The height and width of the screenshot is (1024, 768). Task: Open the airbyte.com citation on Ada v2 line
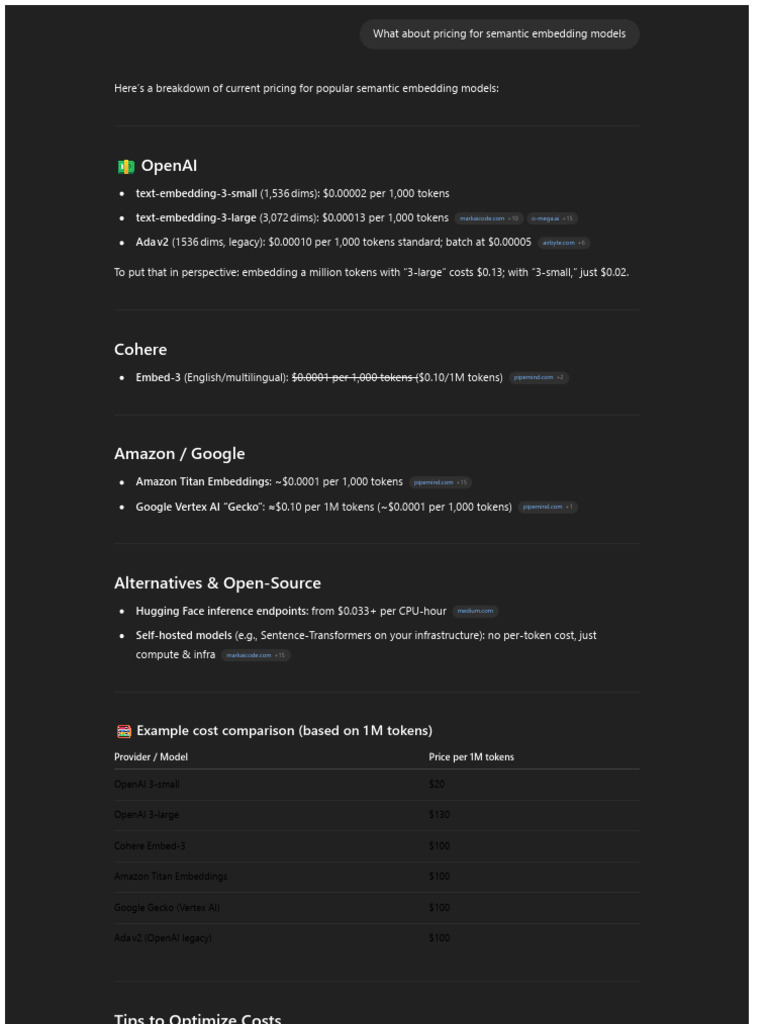(x=564, y=243)
